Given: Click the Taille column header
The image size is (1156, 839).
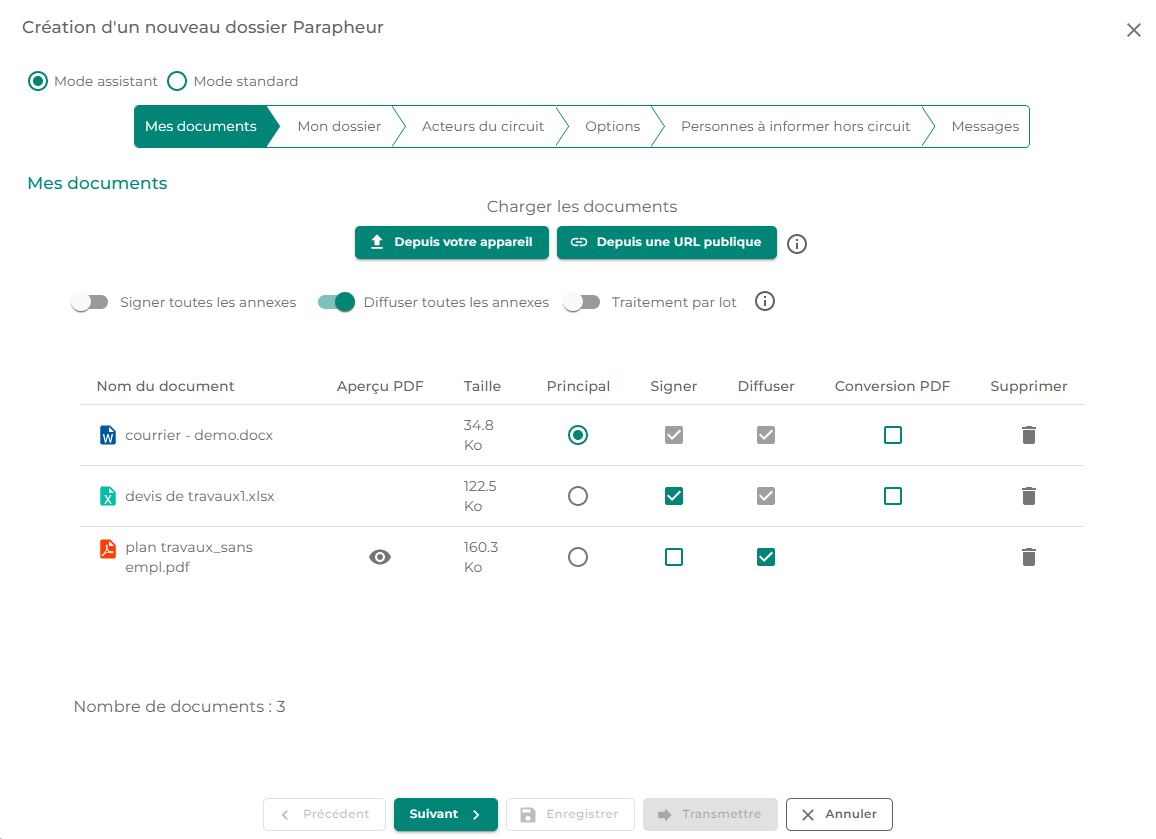Looking at the screenshot, I should [x=482, y=386].
